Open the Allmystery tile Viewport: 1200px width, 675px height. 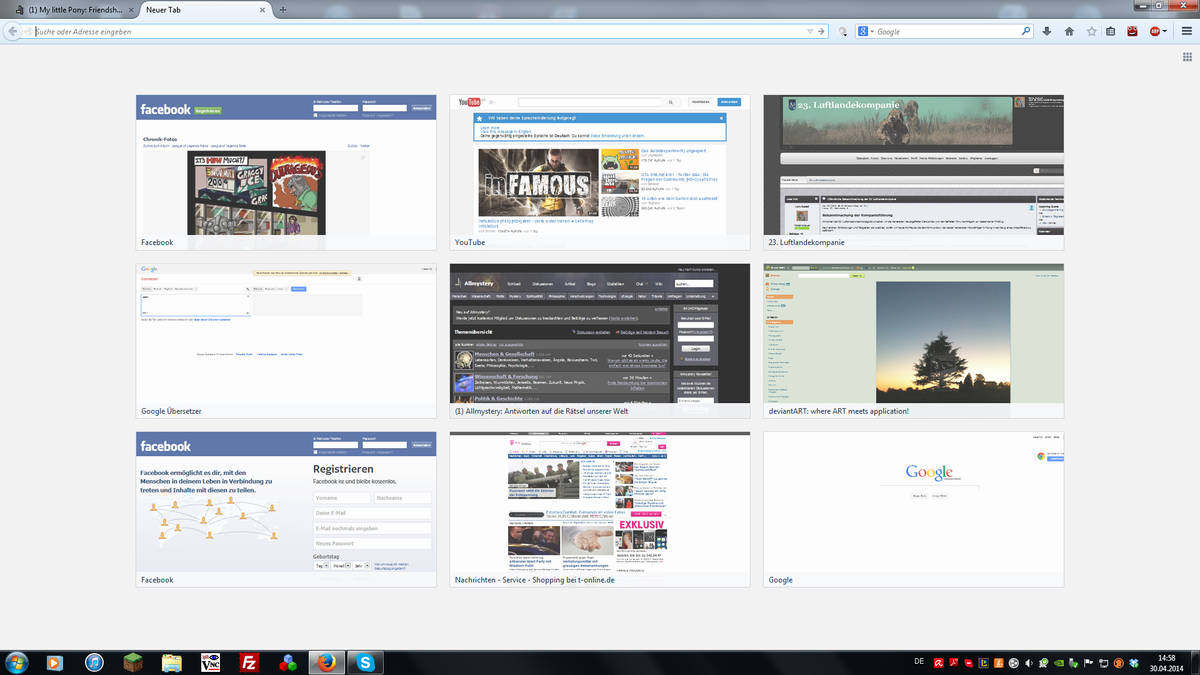(600, 341)
